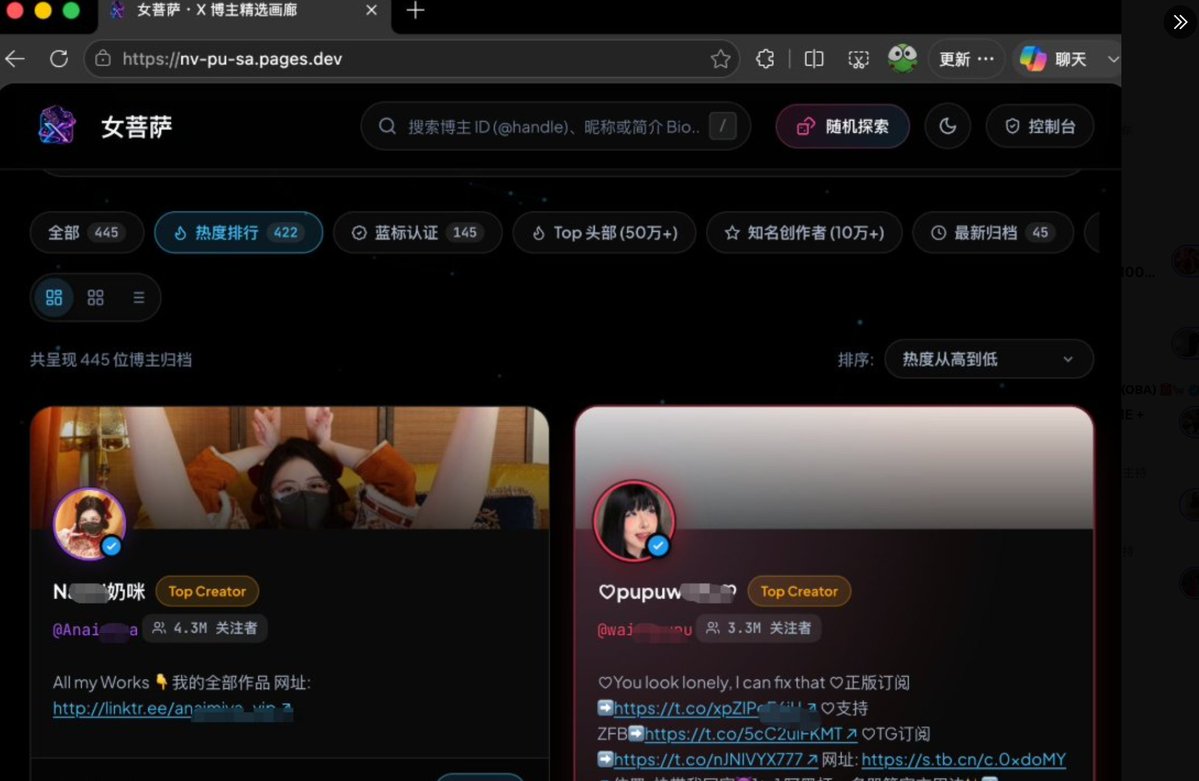Click the 4.3M 关注者 follower badge
1199x781 pixels.
205,628
